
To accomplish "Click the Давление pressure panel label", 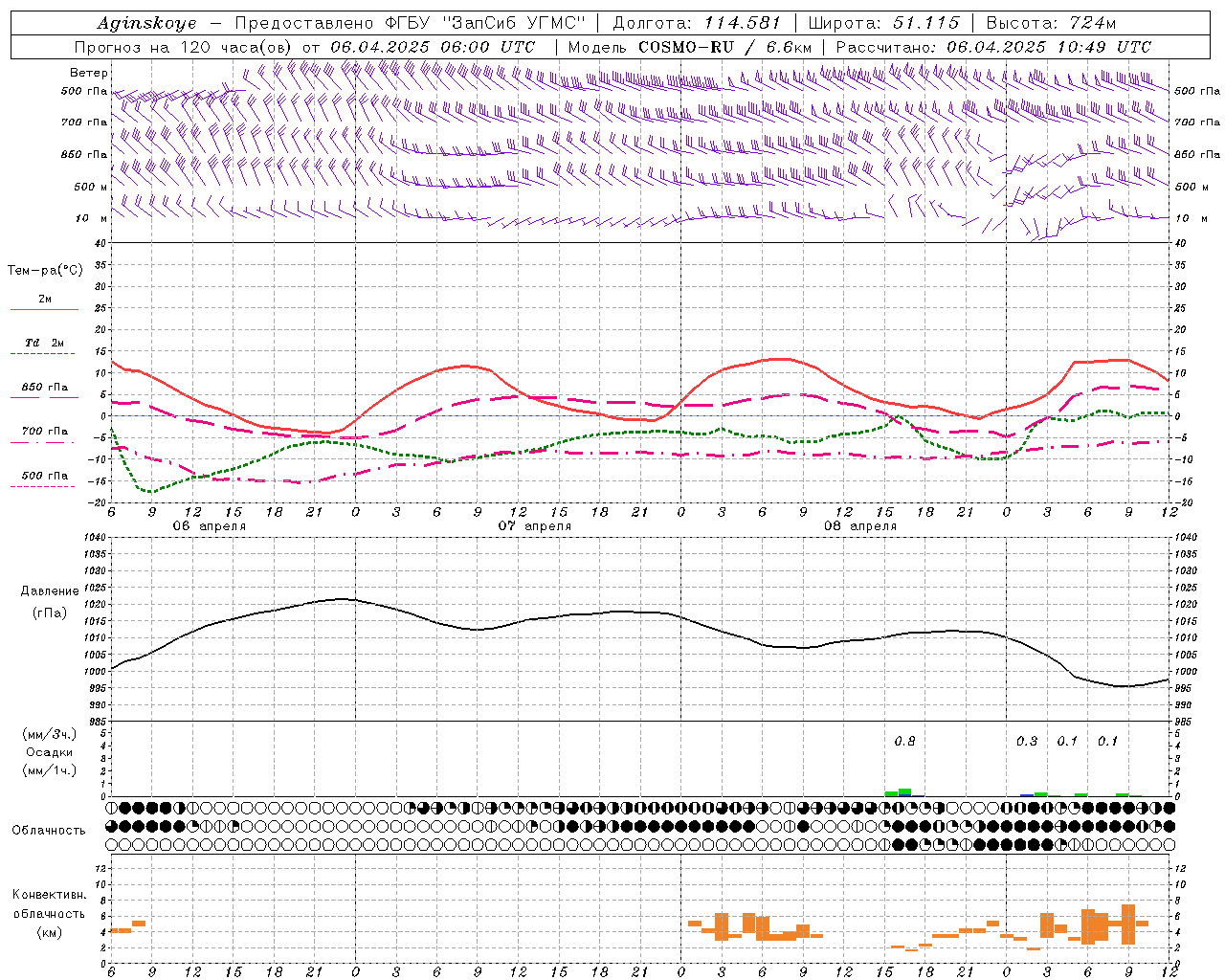I will [x=50, y=591].
